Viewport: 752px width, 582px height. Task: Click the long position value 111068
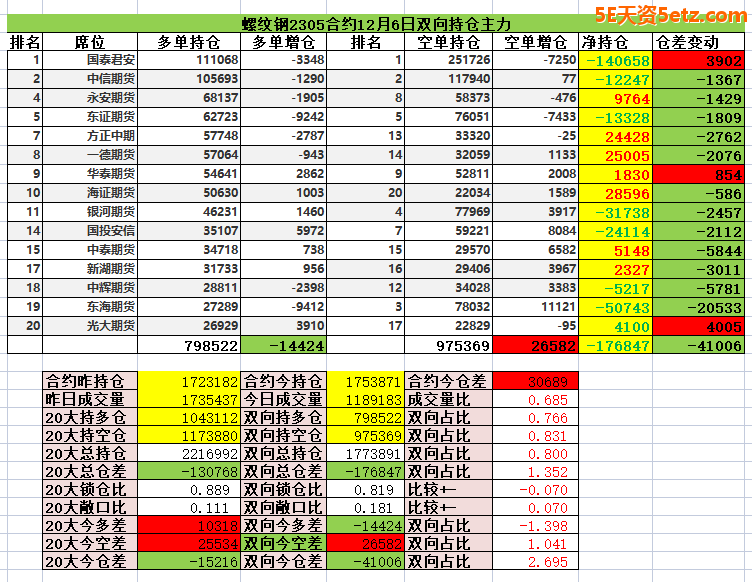[x=188, y=60]
